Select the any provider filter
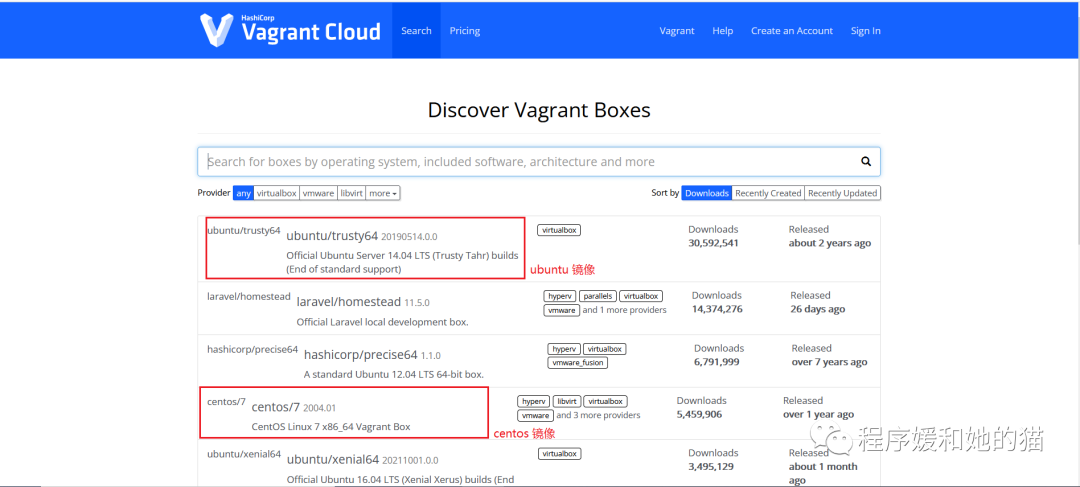1080x487 pixels. (x=243, y=194)
